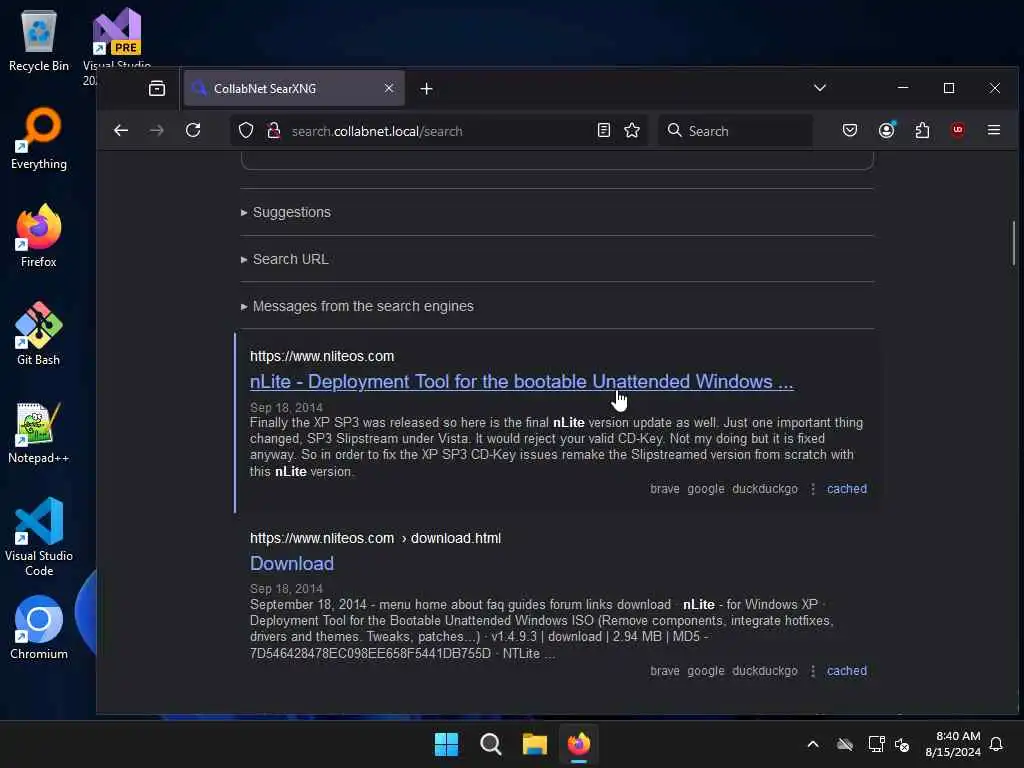Reload the current page
Screen dimensions: 1024x768
pos(193,131)
